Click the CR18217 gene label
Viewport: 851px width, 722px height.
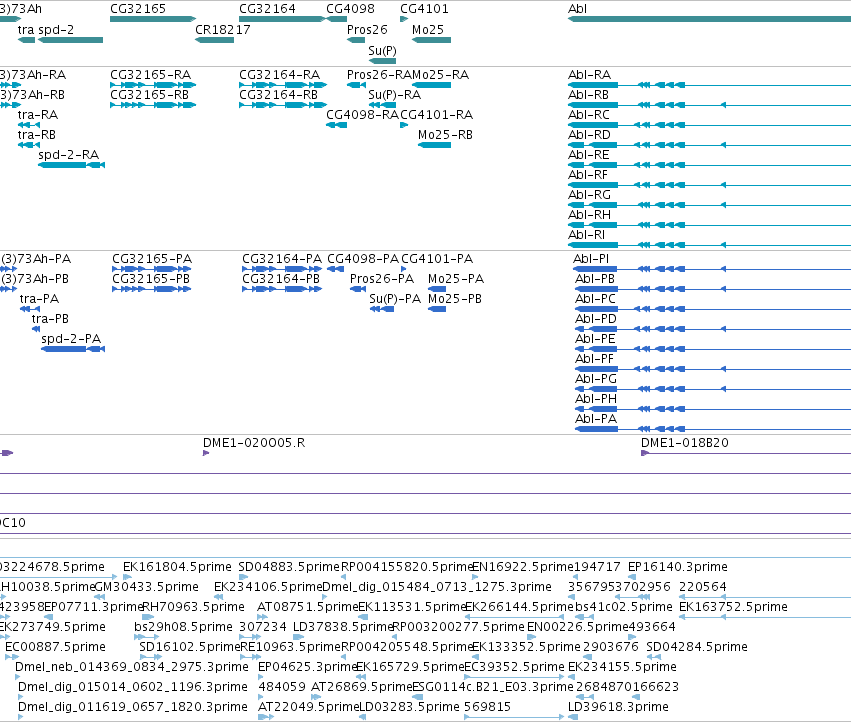[x=223, y=29]
